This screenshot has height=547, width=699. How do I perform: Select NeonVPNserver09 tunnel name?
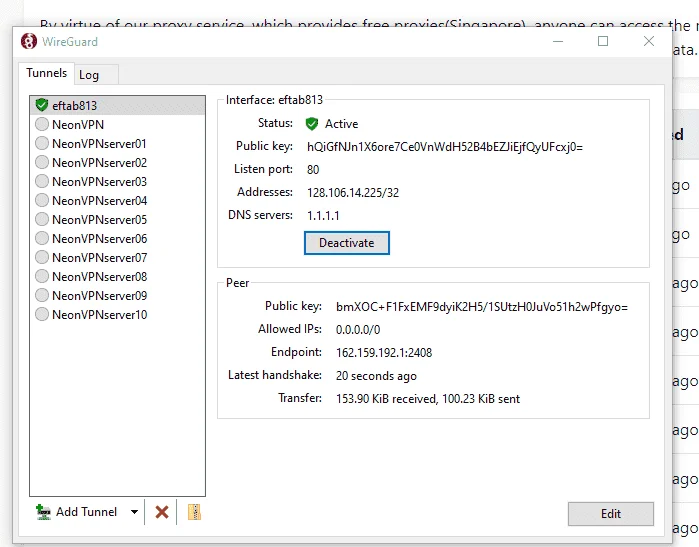[x=99, y=296]
